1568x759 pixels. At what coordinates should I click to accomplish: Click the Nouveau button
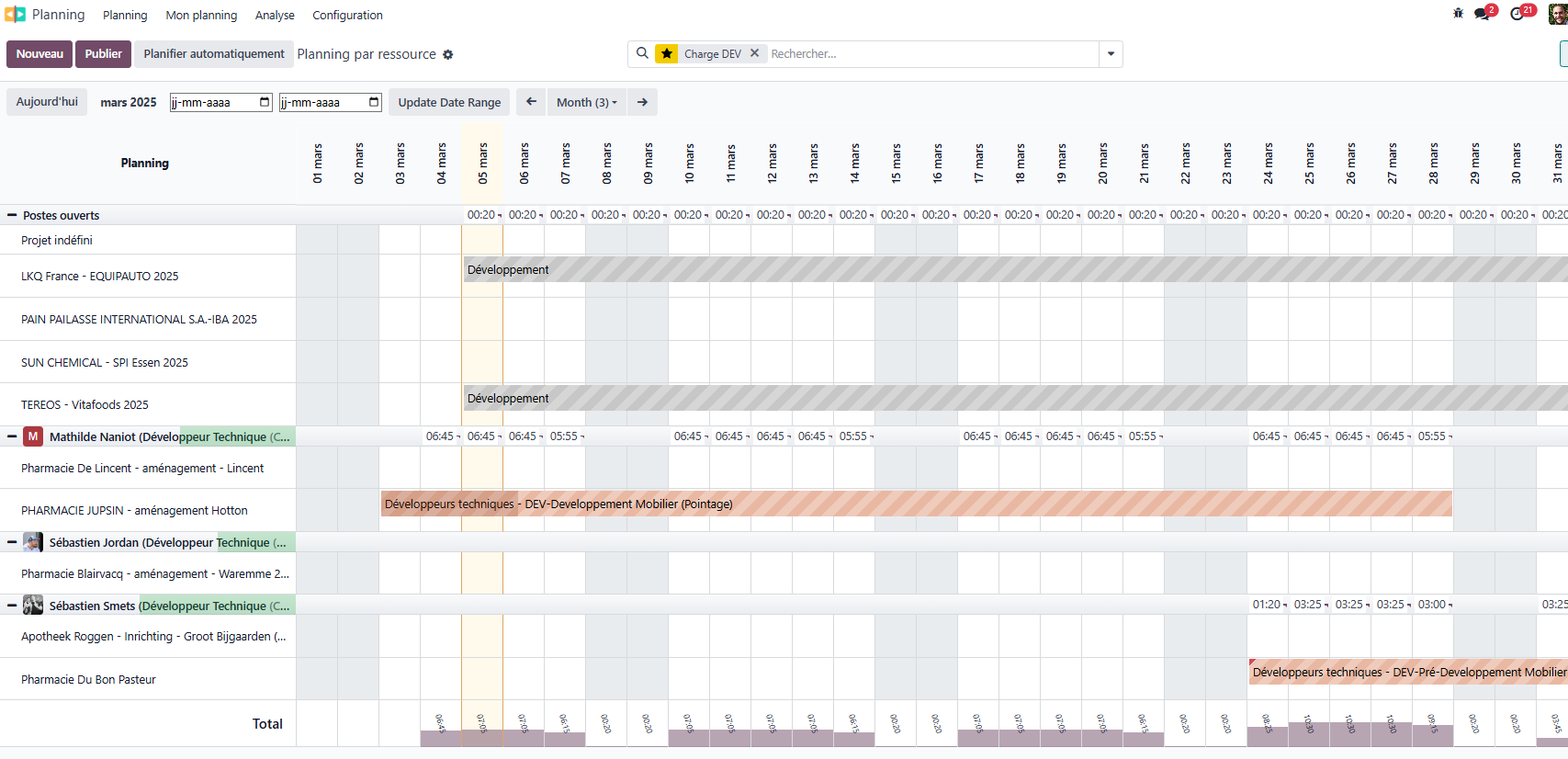[x=39, y=54]
